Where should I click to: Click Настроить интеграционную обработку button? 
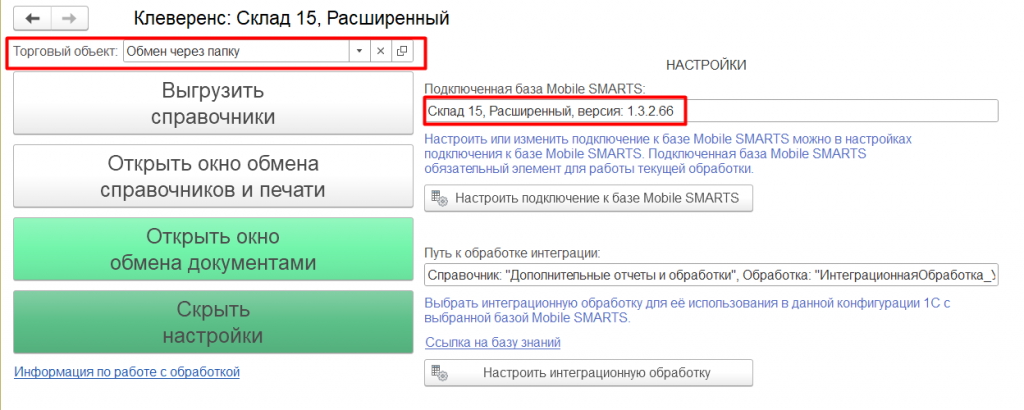click(588, 373)
